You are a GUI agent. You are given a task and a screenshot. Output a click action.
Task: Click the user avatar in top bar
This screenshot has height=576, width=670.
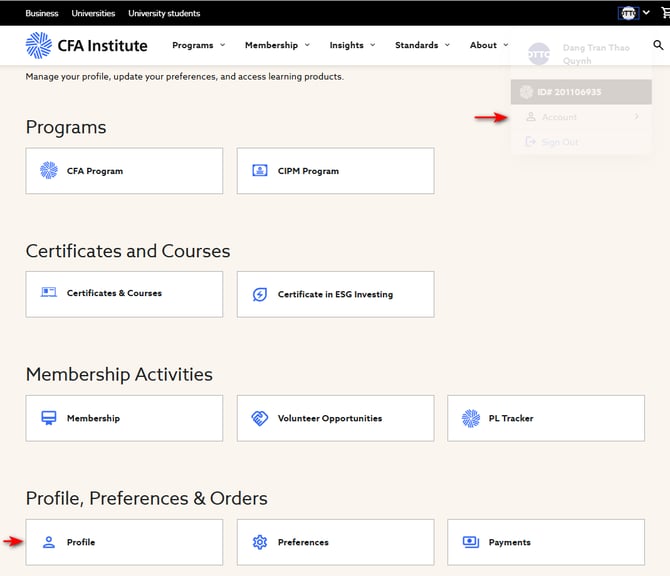(628, 13)
